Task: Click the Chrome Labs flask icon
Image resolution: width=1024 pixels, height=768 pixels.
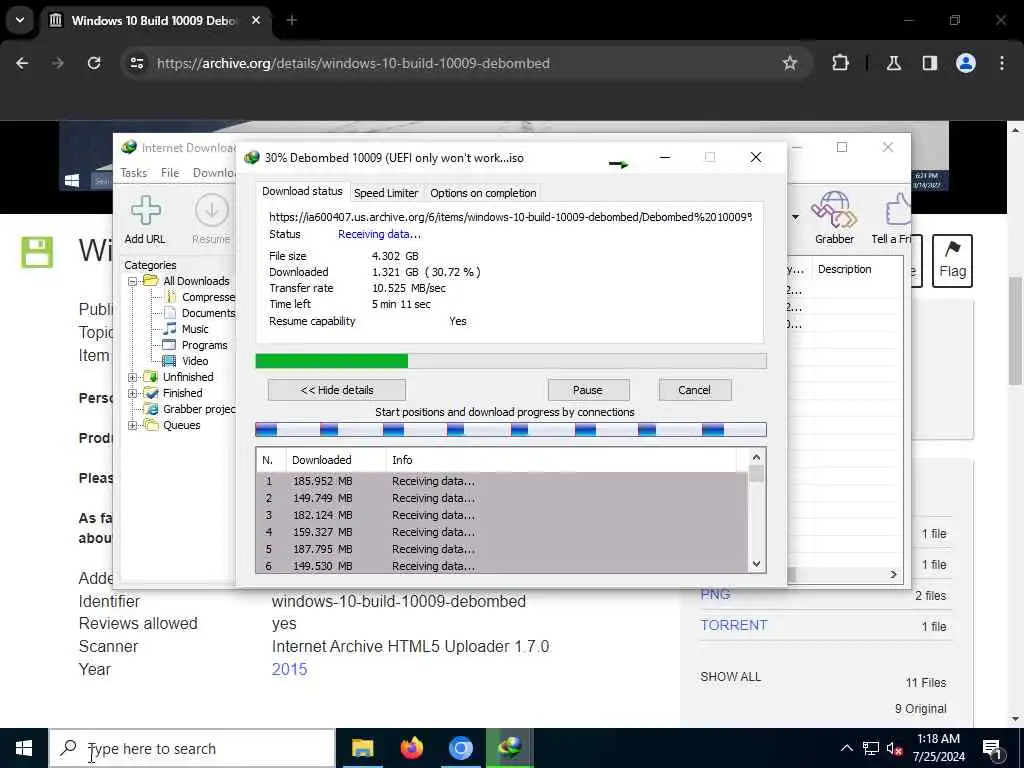Action: 894,63
